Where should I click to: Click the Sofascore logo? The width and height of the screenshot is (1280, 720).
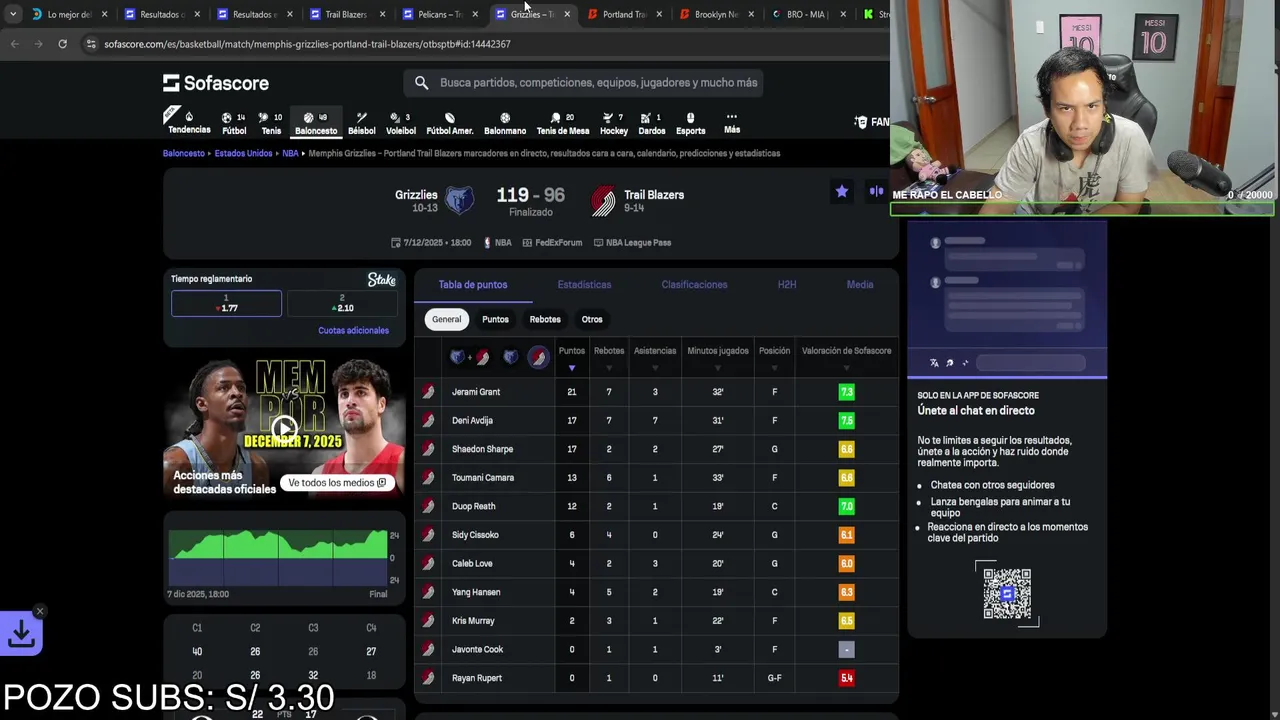point(216,83)
